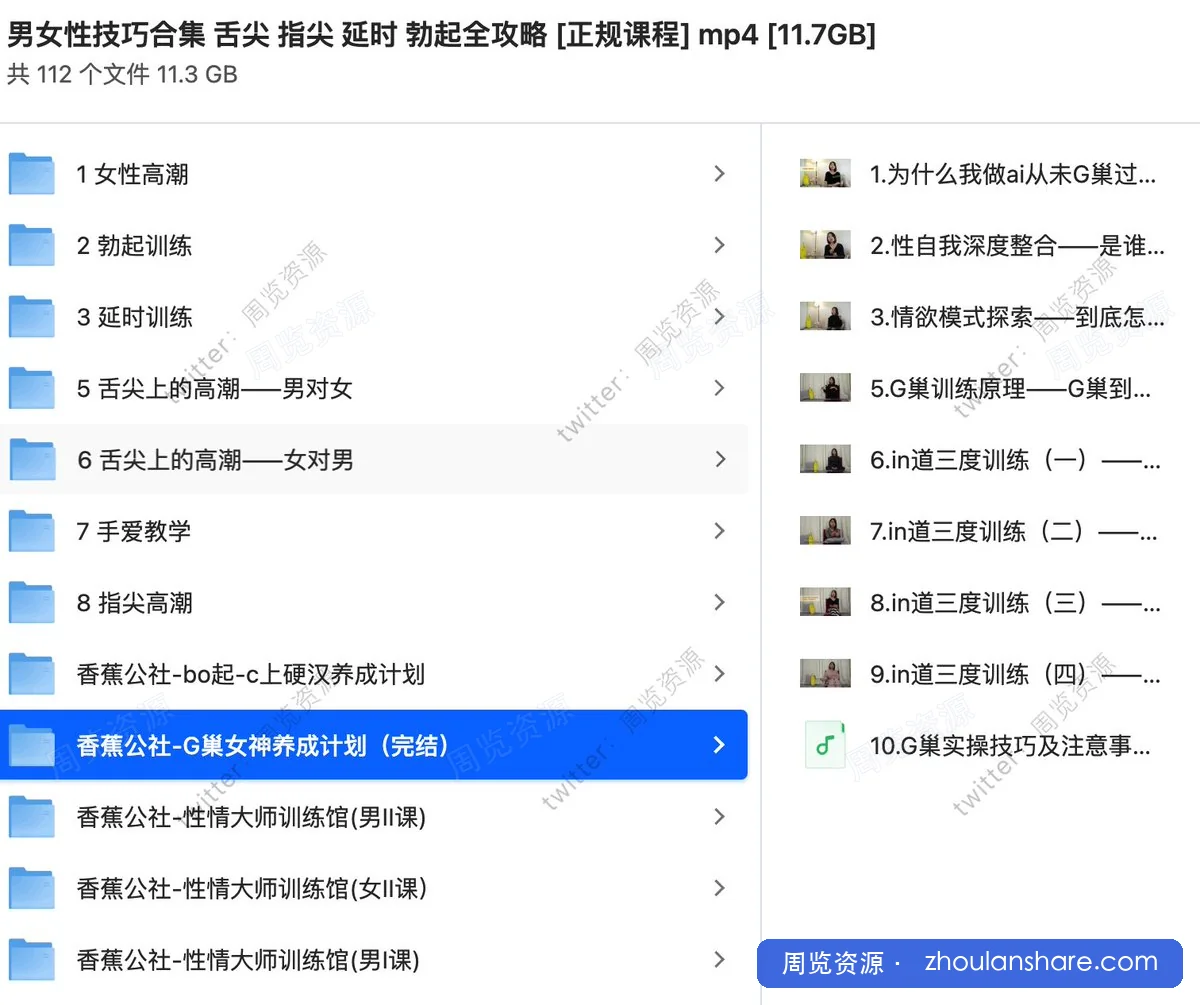1200x1005 pixels.
Task: Click audio file icon for 10.G巢实操技巧
Action: pyautogui.click(x=825, y=745)
